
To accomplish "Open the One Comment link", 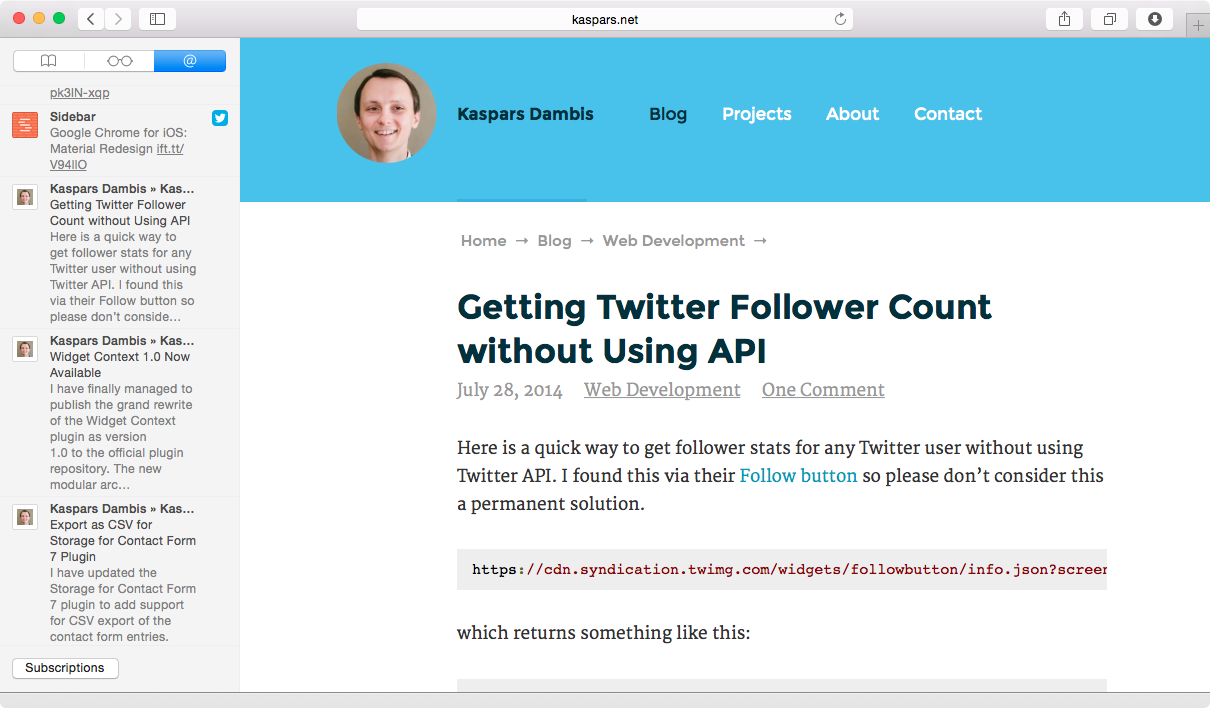I will pos(823,390).
